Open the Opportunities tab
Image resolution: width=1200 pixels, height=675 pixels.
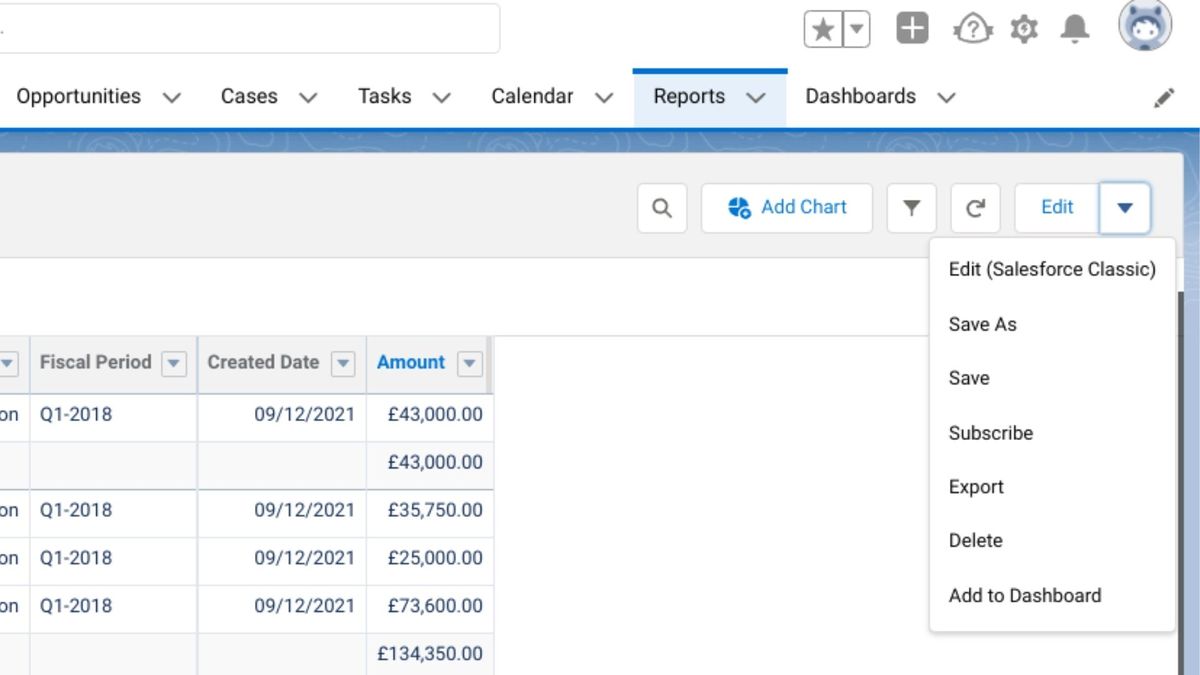pyautogui.click(x=77, y=96)
